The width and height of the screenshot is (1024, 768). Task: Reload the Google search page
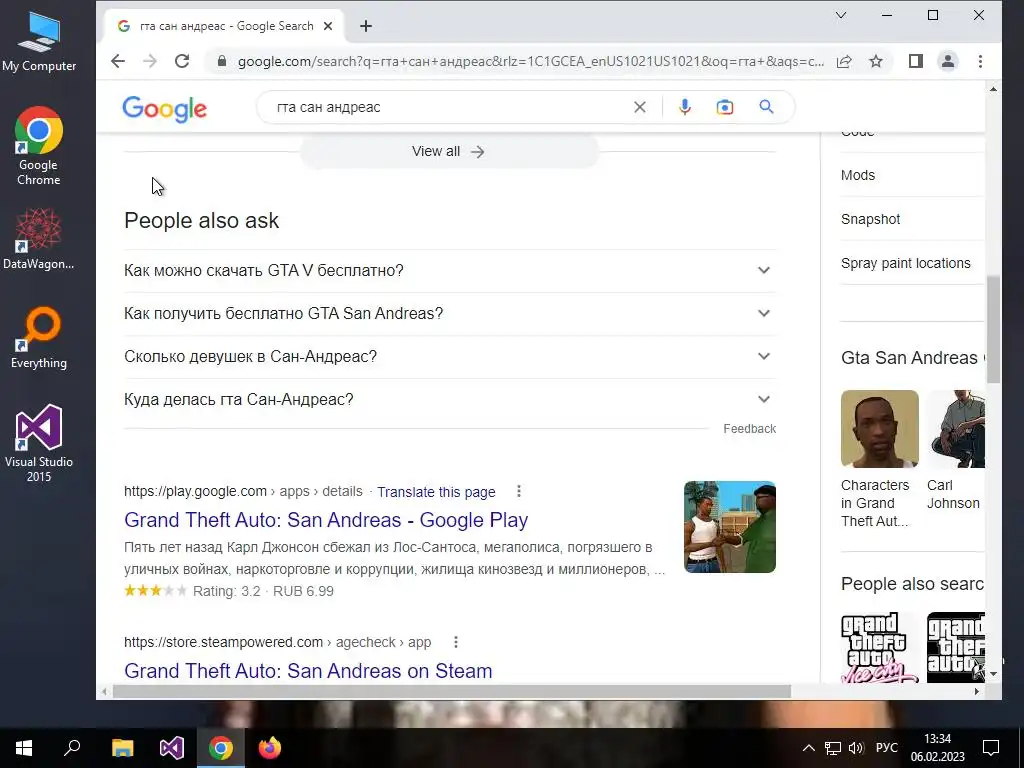(182, 61)
